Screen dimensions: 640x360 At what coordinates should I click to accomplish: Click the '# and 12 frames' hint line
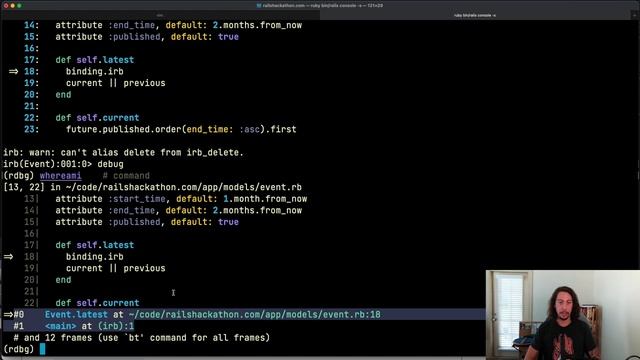tap(142, 338)
